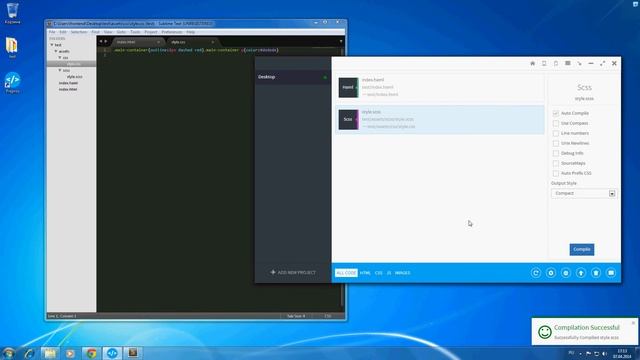640x360 pixels.
Task: Click the taskbar clock and date
Action: pos(622,353)
